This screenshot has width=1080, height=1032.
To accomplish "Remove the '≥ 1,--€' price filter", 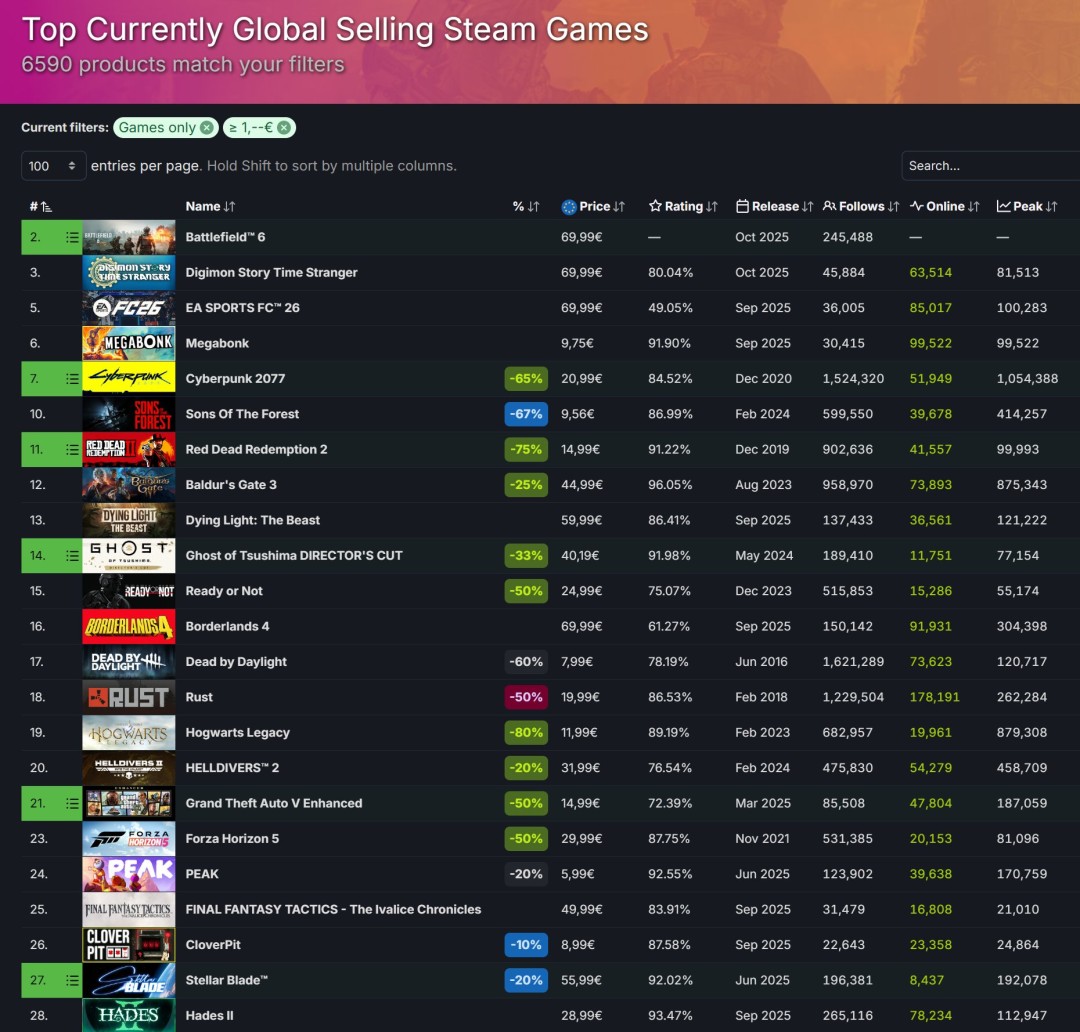I will pyautogui.click(x=284, y=128).
